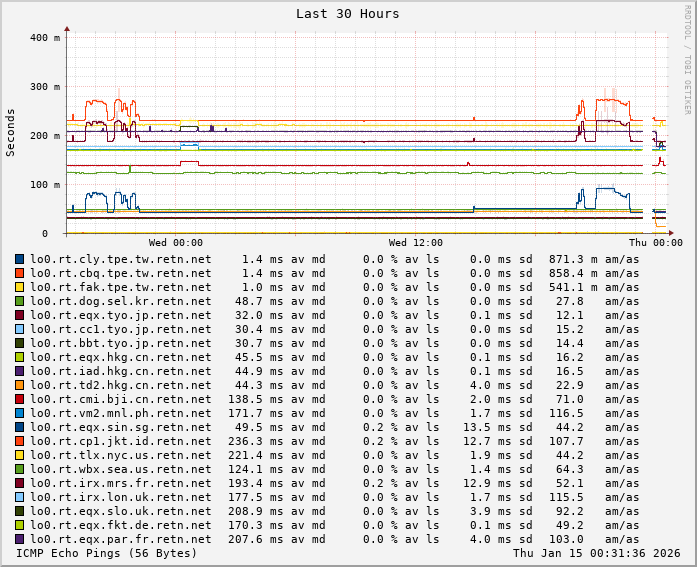697x567 pixels.
Task: Select the lo0.rt.fak.tpe.tw.retn.net color box
Action: coord(19,287)
